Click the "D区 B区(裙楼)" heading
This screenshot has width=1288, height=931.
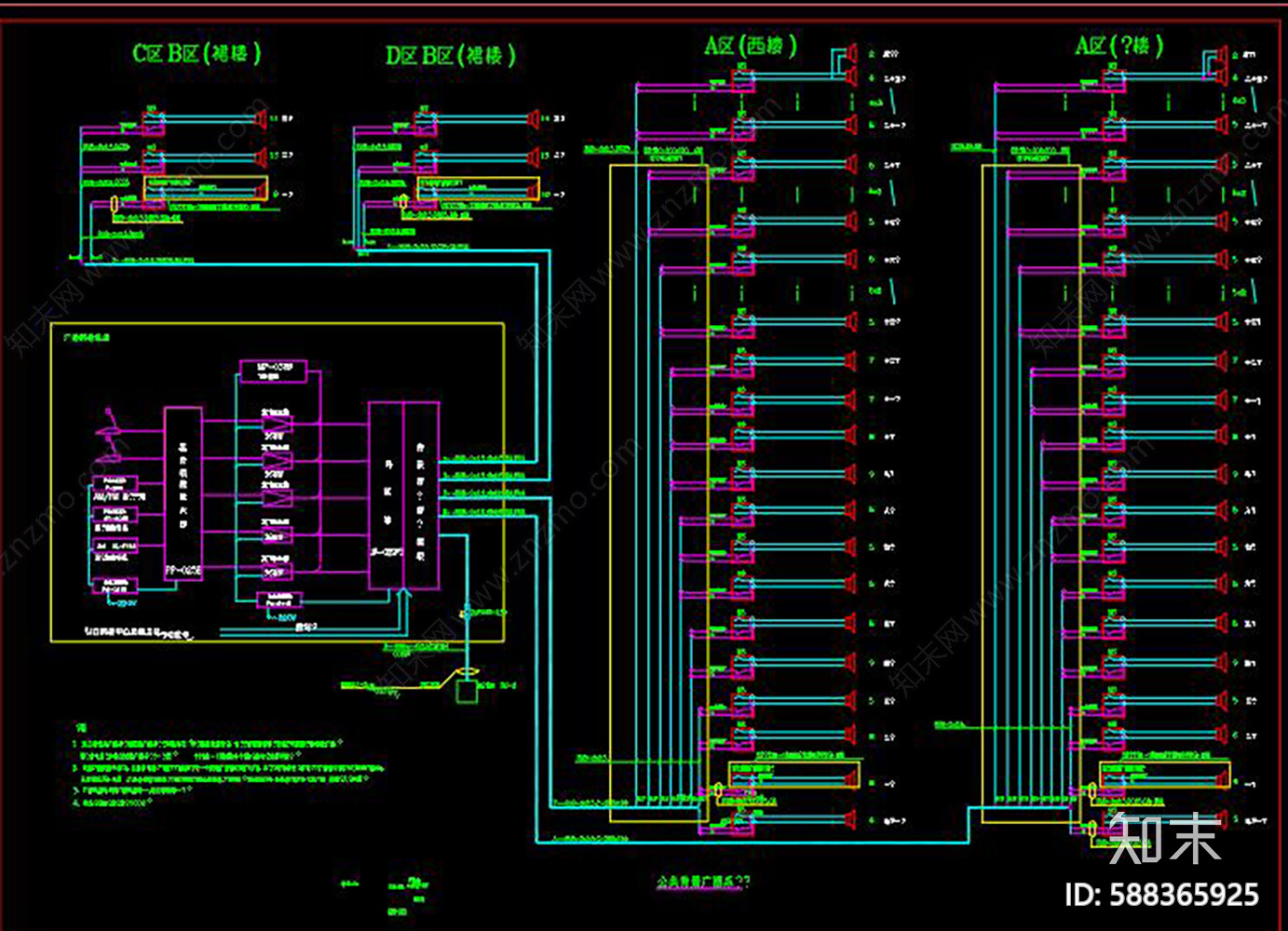451,55
